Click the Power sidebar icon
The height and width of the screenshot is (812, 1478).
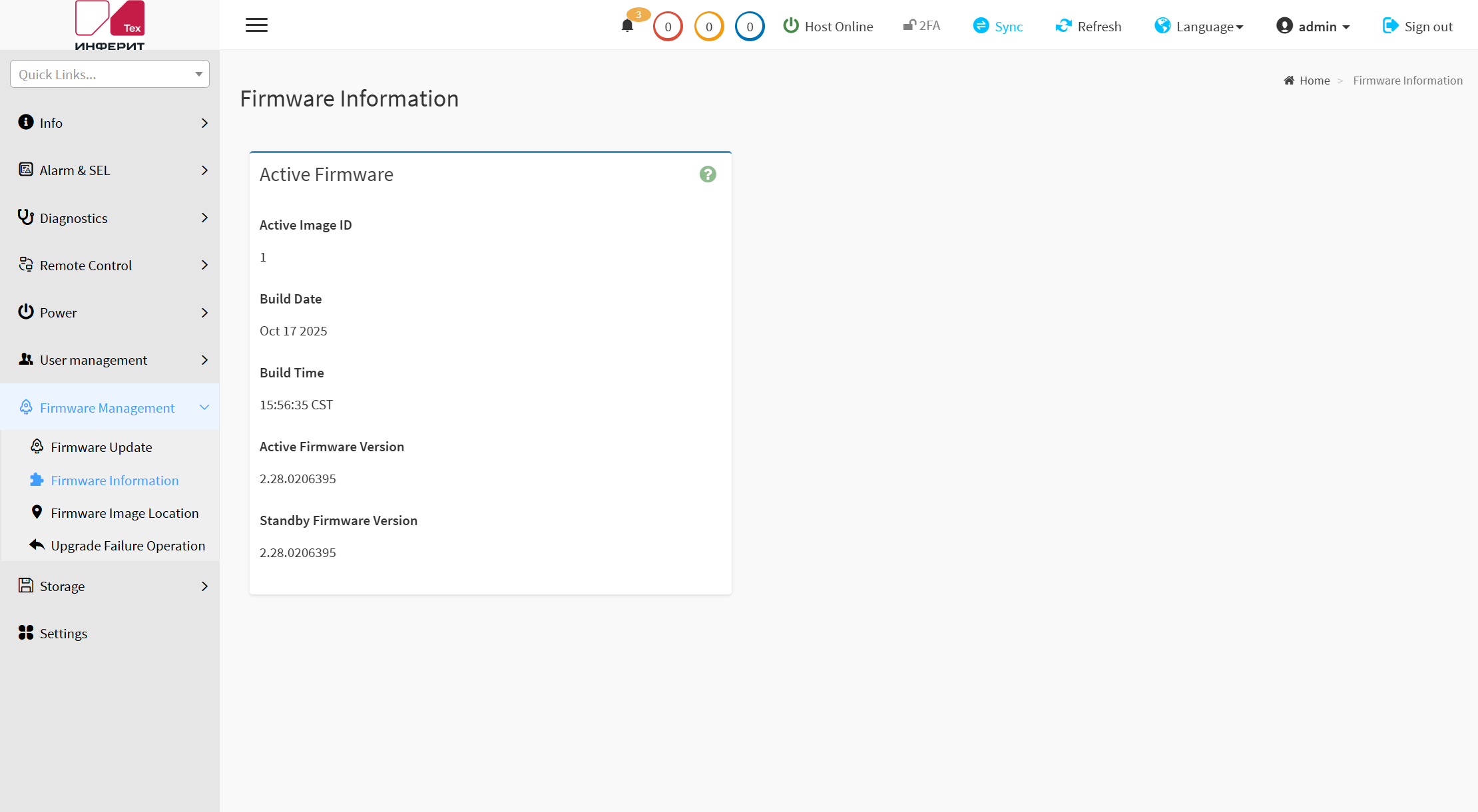tap(26, 312)
